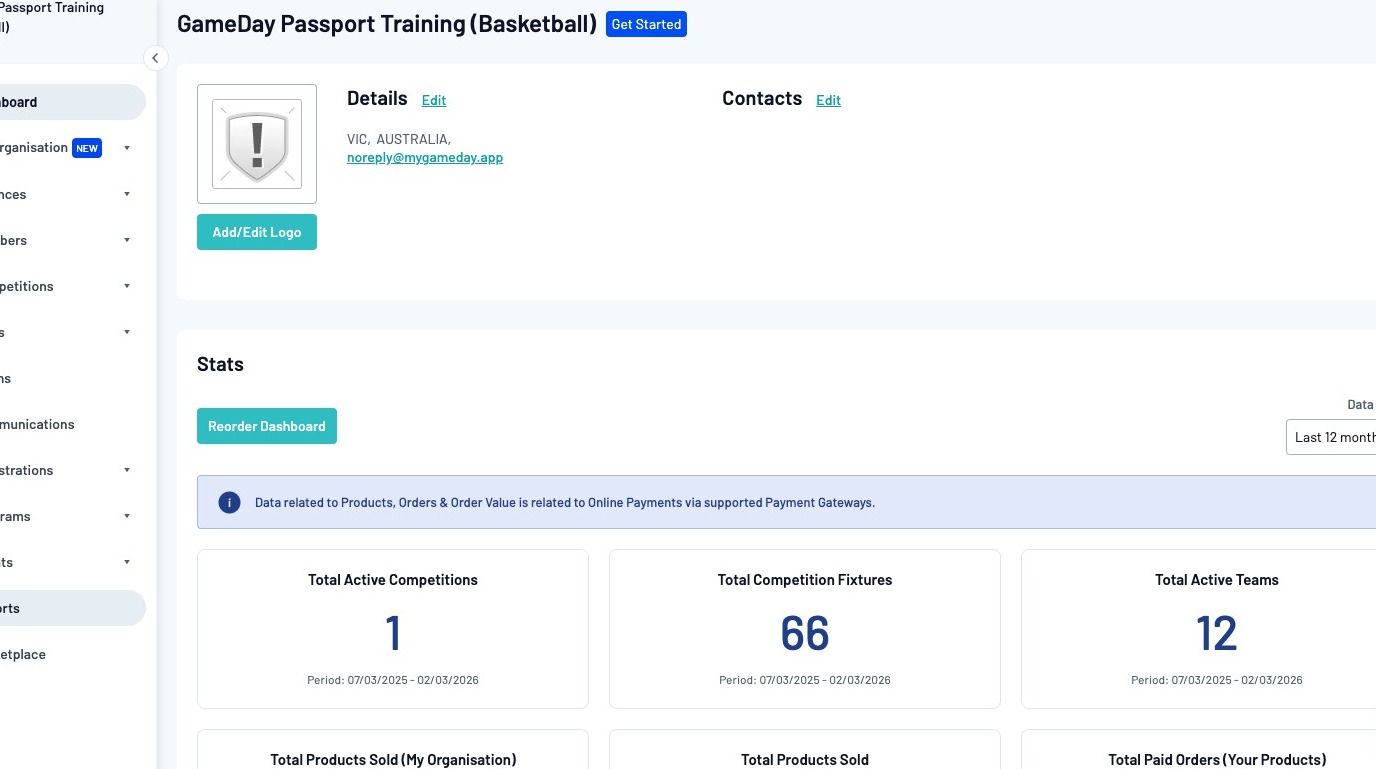Click the Add/Edit Logo button
Image resolution: width=1376 pixels, height=769 pixels.
point(257,232)
